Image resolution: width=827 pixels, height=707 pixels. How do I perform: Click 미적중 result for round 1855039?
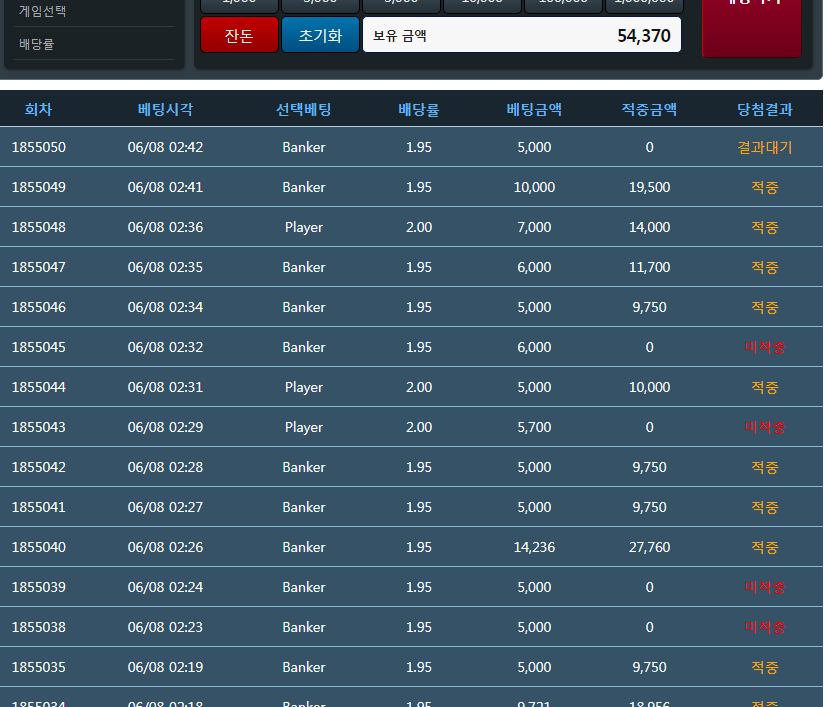click(765, 587)
